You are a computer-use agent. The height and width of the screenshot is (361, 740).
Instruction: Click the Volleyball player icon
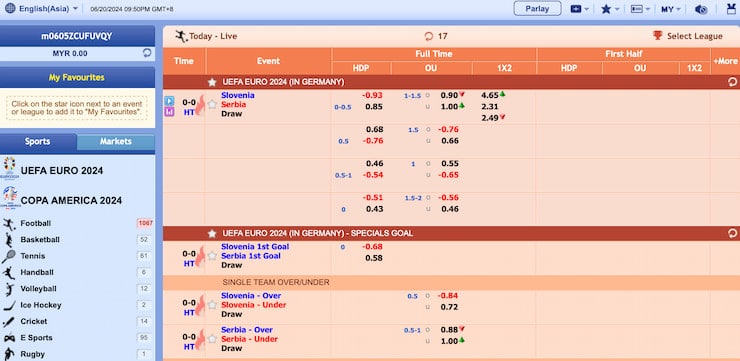(8, 289)
